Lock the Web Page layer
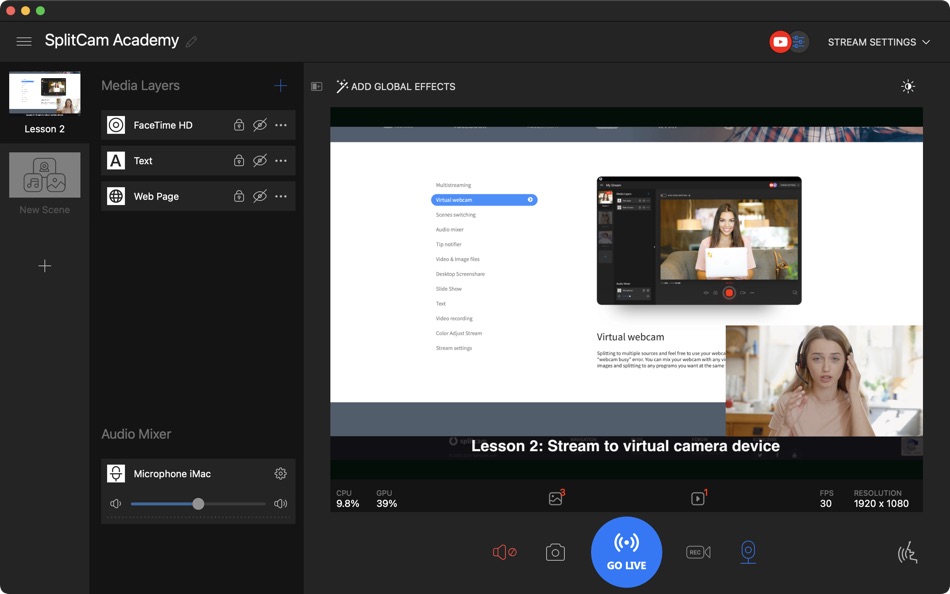 point(239,197)
